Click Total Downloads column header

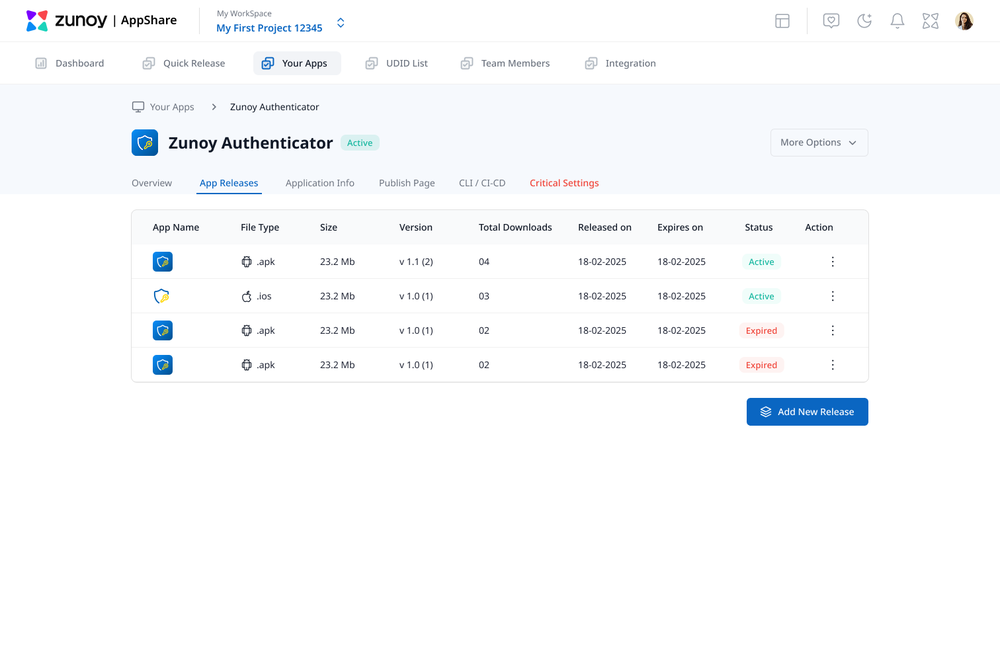pos(515,227)
